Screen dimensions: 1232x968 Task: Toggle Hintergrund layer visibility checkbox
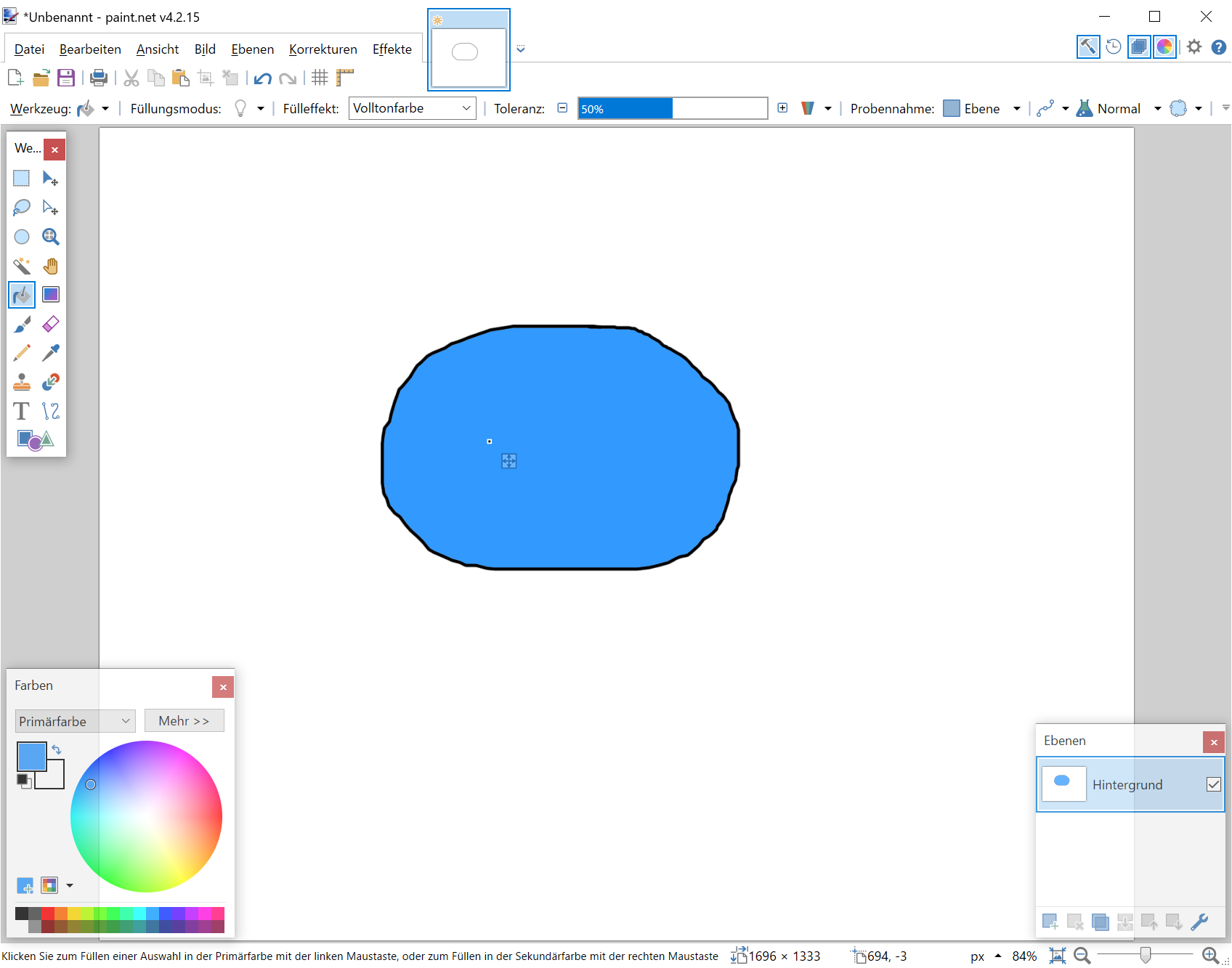pyautogui.click(x=1213, y=784)
